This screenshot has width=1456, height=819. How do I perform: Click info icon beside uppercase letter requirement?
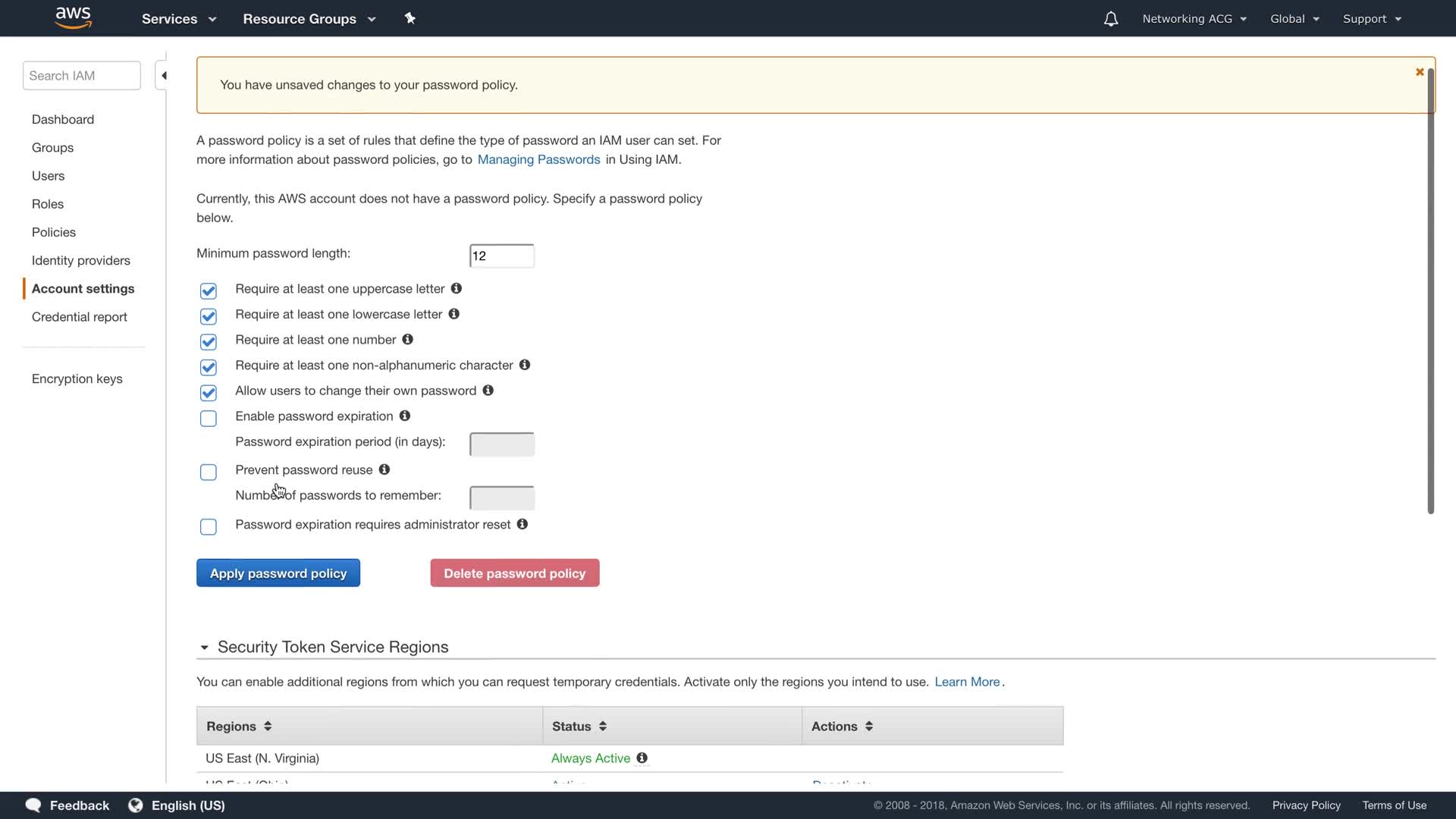[x=457, y=289]
